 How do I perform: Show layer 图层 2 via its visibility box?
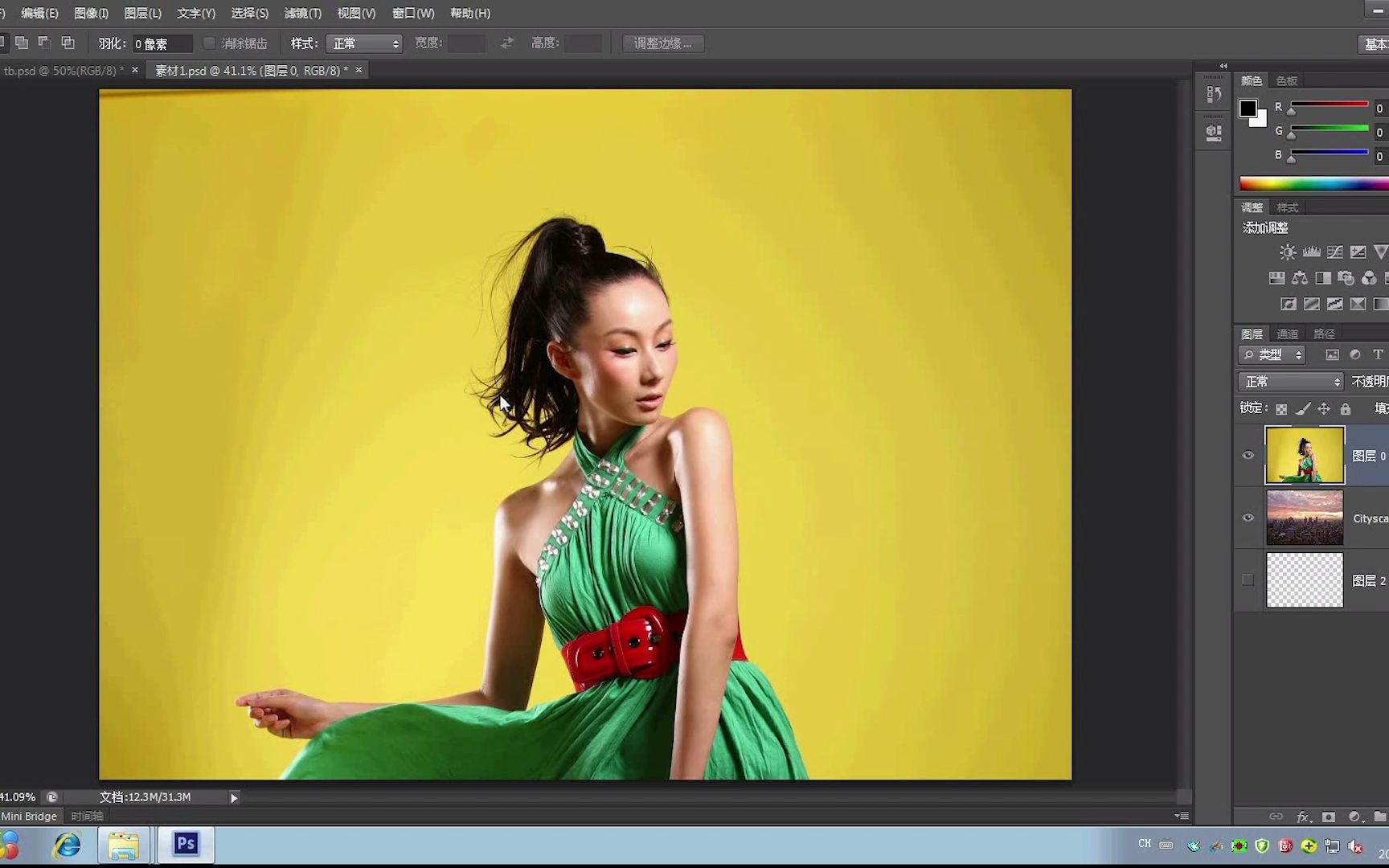pos(1248,579)
